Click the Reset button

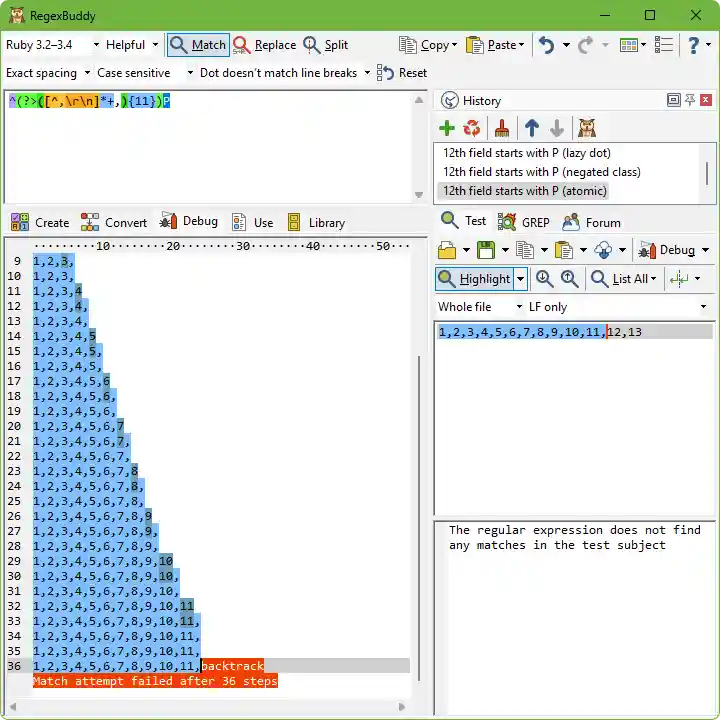(x=402, y=73)
